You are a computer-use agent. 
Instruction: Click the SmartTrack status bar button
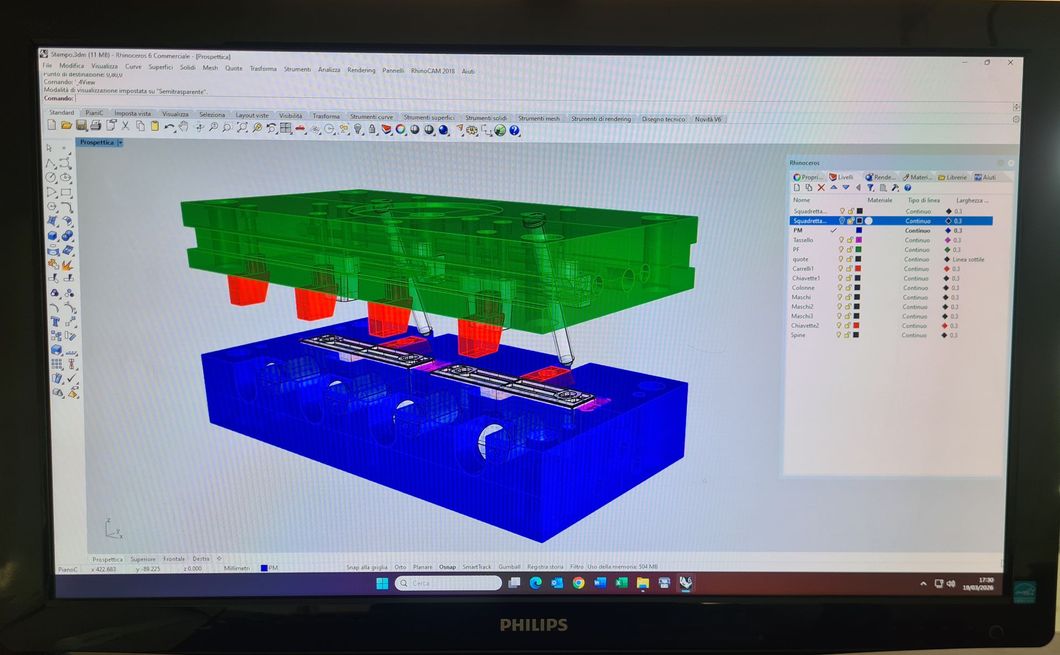click(x=477, y=566)
